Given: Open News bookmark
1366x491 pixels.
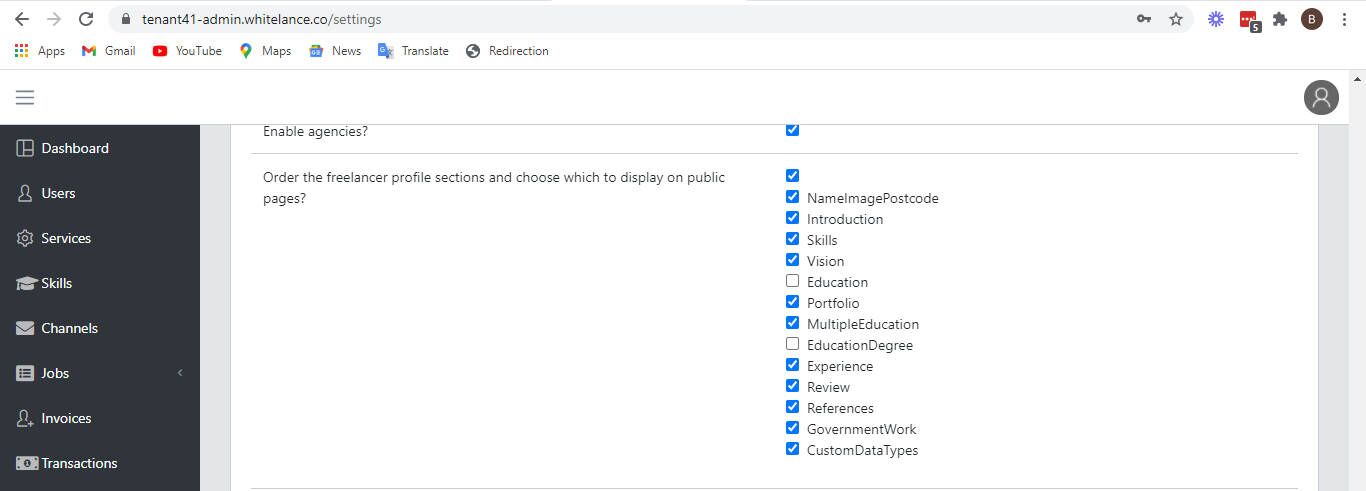Looking at the screenshot, I should 335,51.
